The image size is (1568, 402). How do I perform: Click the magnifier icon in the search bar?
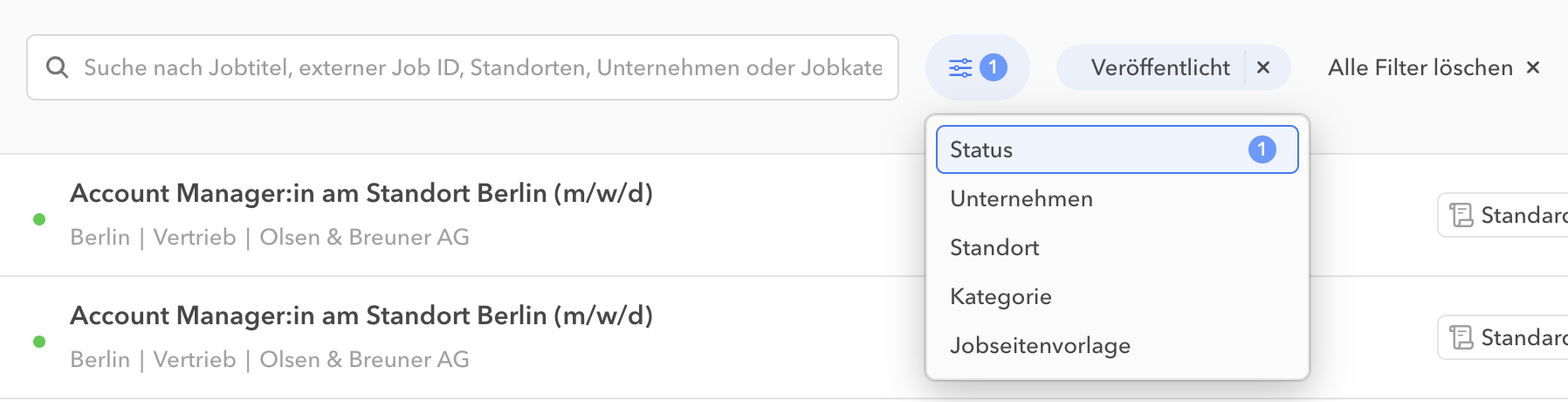58,67
